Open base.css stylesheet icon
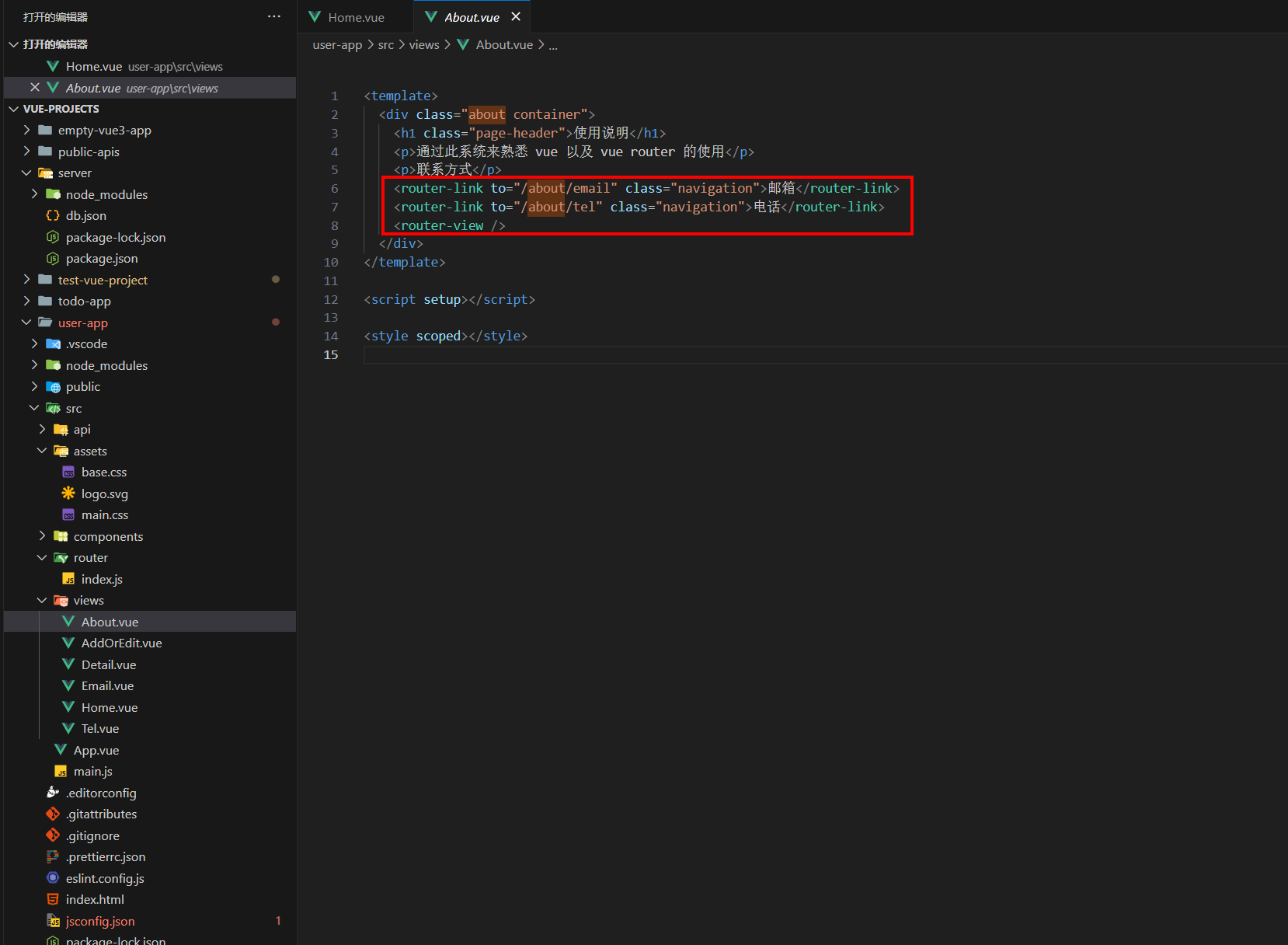Image resolution: width=1288 pixels, height=945 pixels. [68, 472]
